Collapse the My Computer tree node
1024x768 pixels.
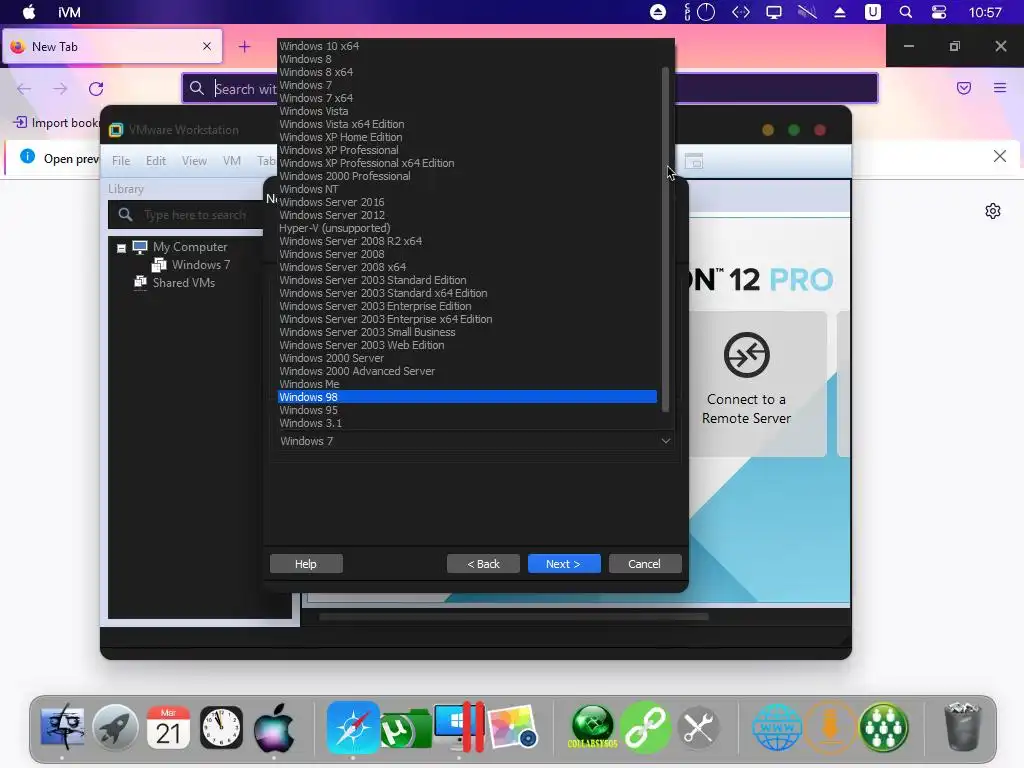[x=121, y=248]
